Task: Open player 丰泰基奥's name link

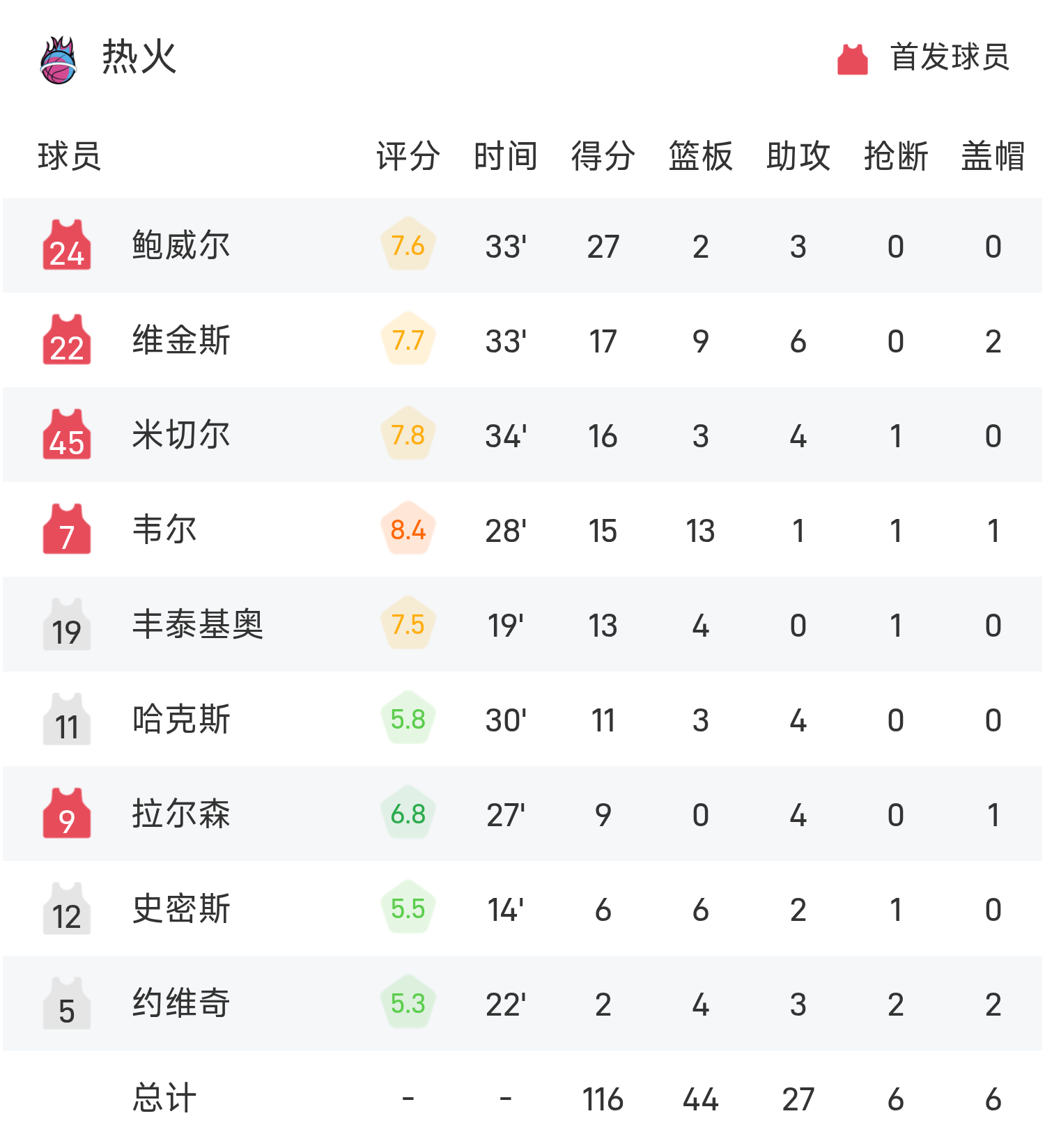Action: pyautogui.click(x=198, y=624)
